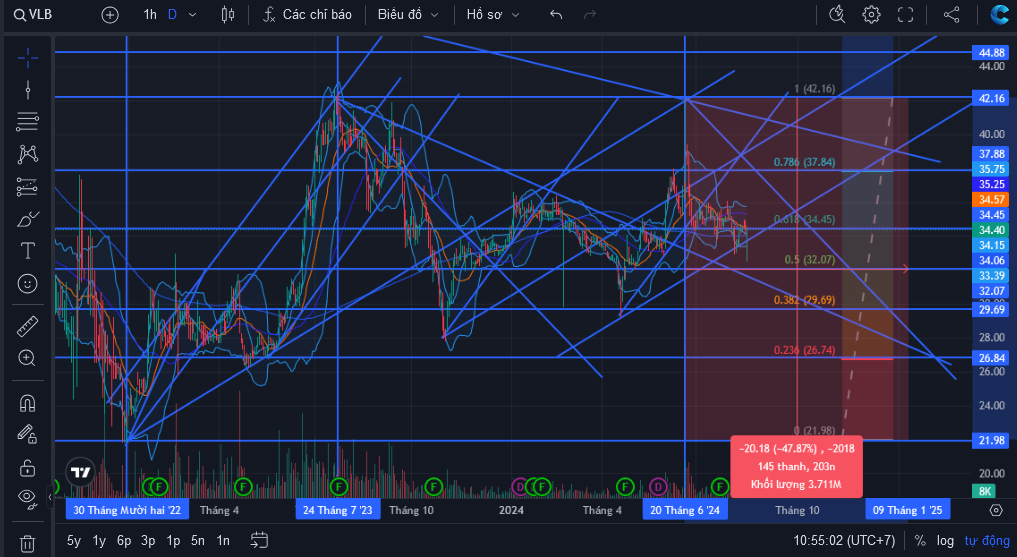Toggle lock all drawing tools

(27, 467)
